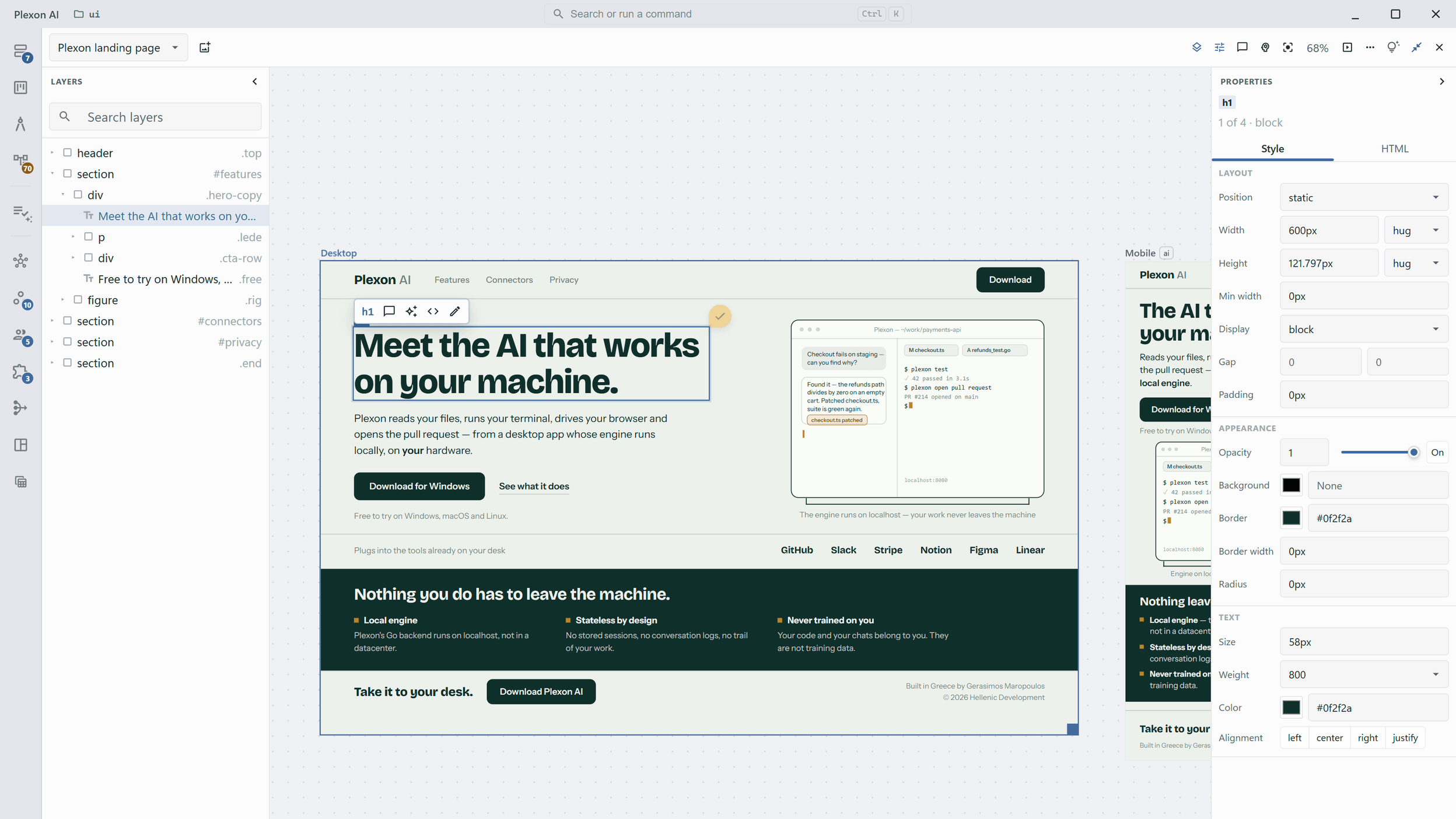Select the section .end layer row
Image resolution: width=1456 pixels, height=819 pixels.
click(x=155, y=363)
